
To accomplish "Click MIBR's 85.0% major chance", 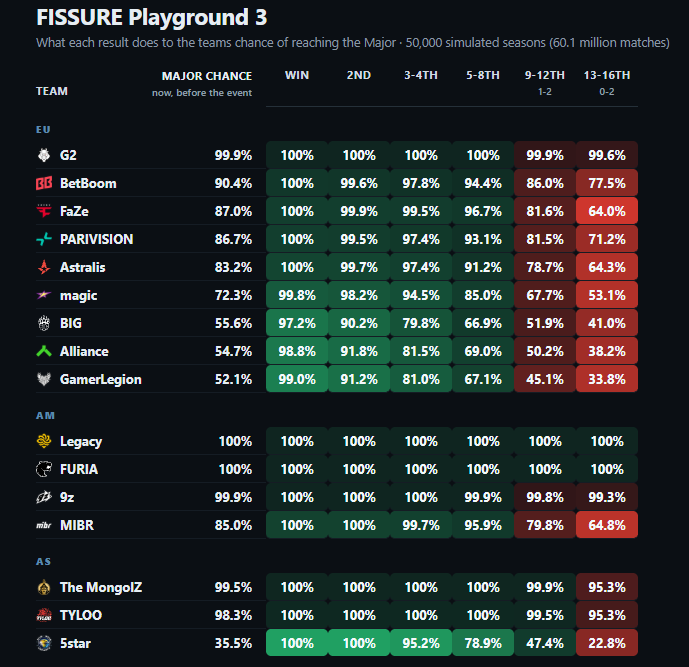I will (x=233, y=525).
